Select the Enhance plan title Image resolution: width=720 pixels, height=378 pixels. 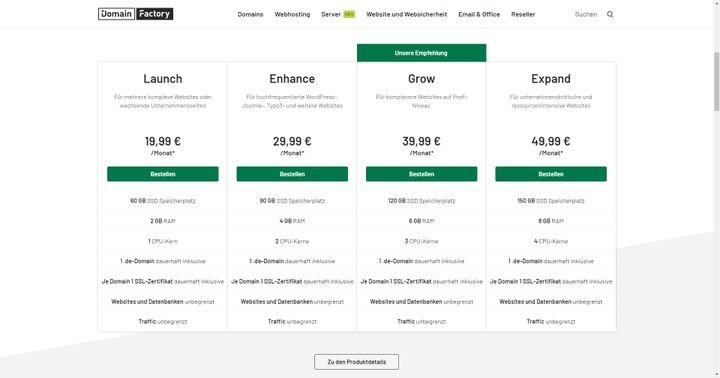click(292, 79)
